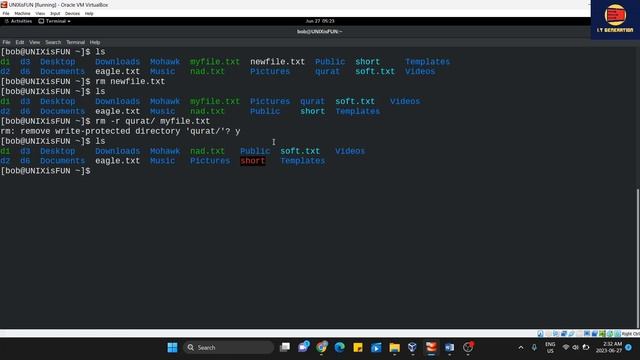
Task: Open the terminal window Help menu
Action: click(95, 42)
